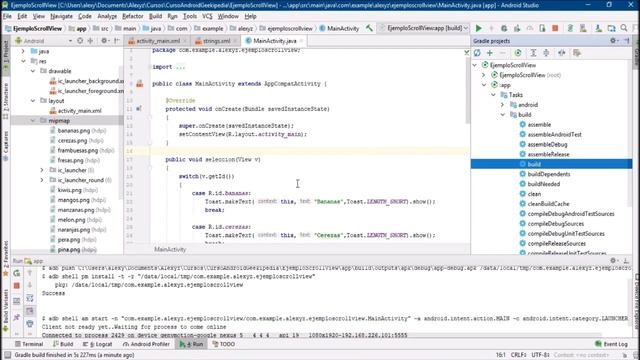This screenshot has height=360, width=640.
Task: Hide the Gradle projects panel
Action: (x=627, y=41)
